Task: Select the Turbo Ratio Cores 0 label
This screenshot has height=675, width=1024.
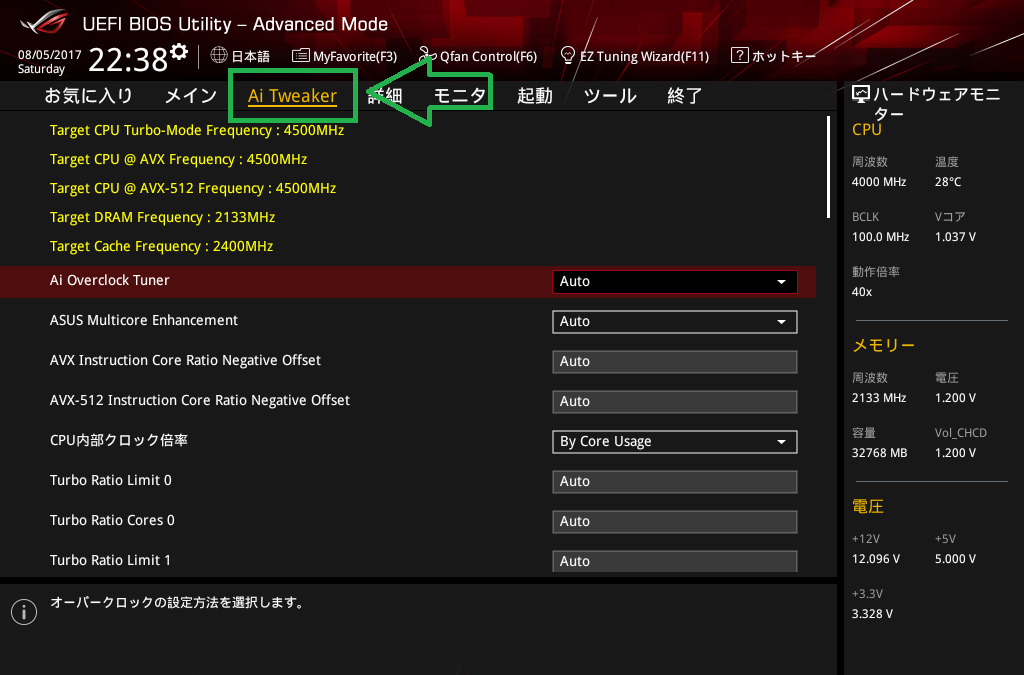Action: [x=112, y=520]
